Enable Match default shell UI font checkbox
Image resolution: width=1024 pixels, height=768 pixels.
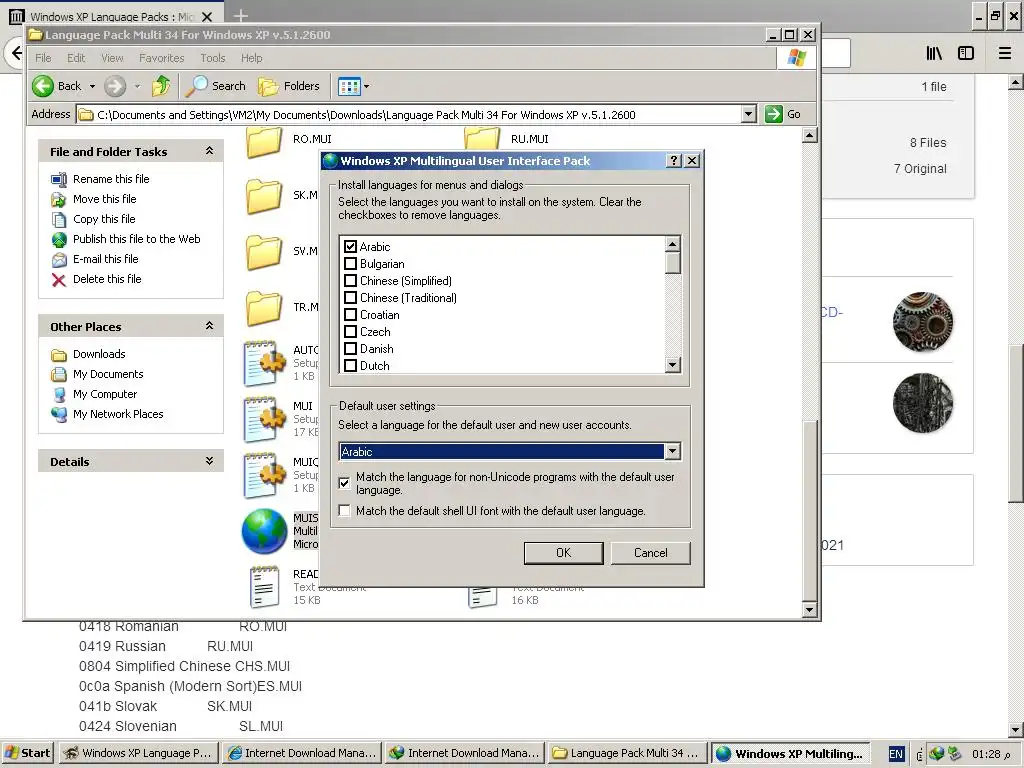coord(345,511)
